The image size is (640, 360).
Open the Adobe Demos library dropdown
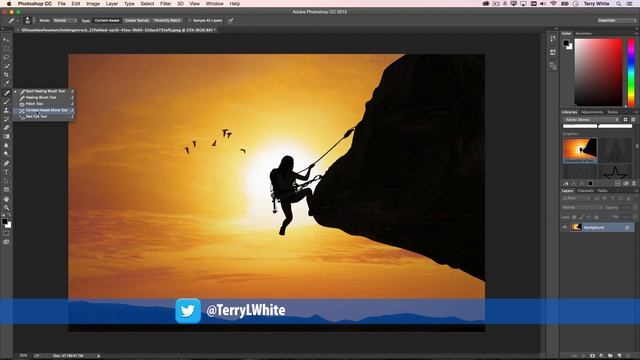coord(591,120)
